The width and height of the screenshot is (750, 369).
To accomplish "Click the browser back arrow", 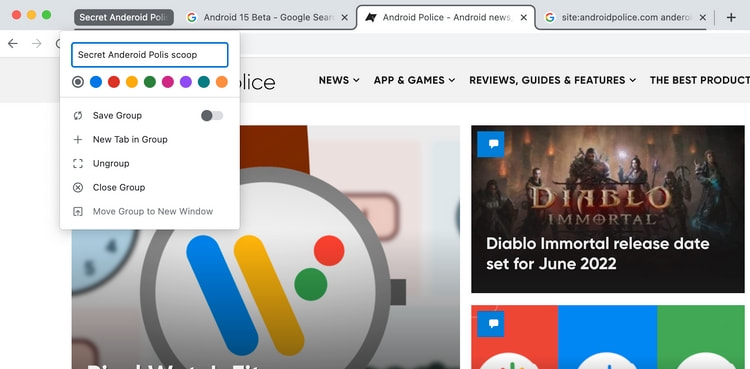I will 13,44.
